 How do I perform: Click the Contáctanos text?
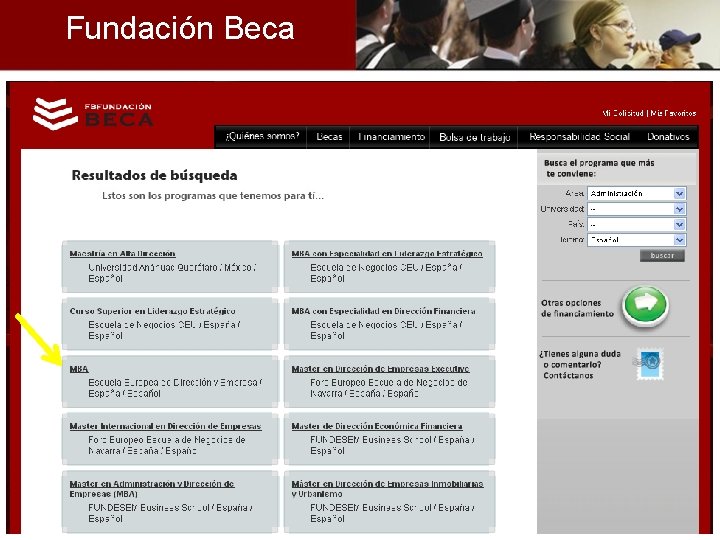click(568, 376)
